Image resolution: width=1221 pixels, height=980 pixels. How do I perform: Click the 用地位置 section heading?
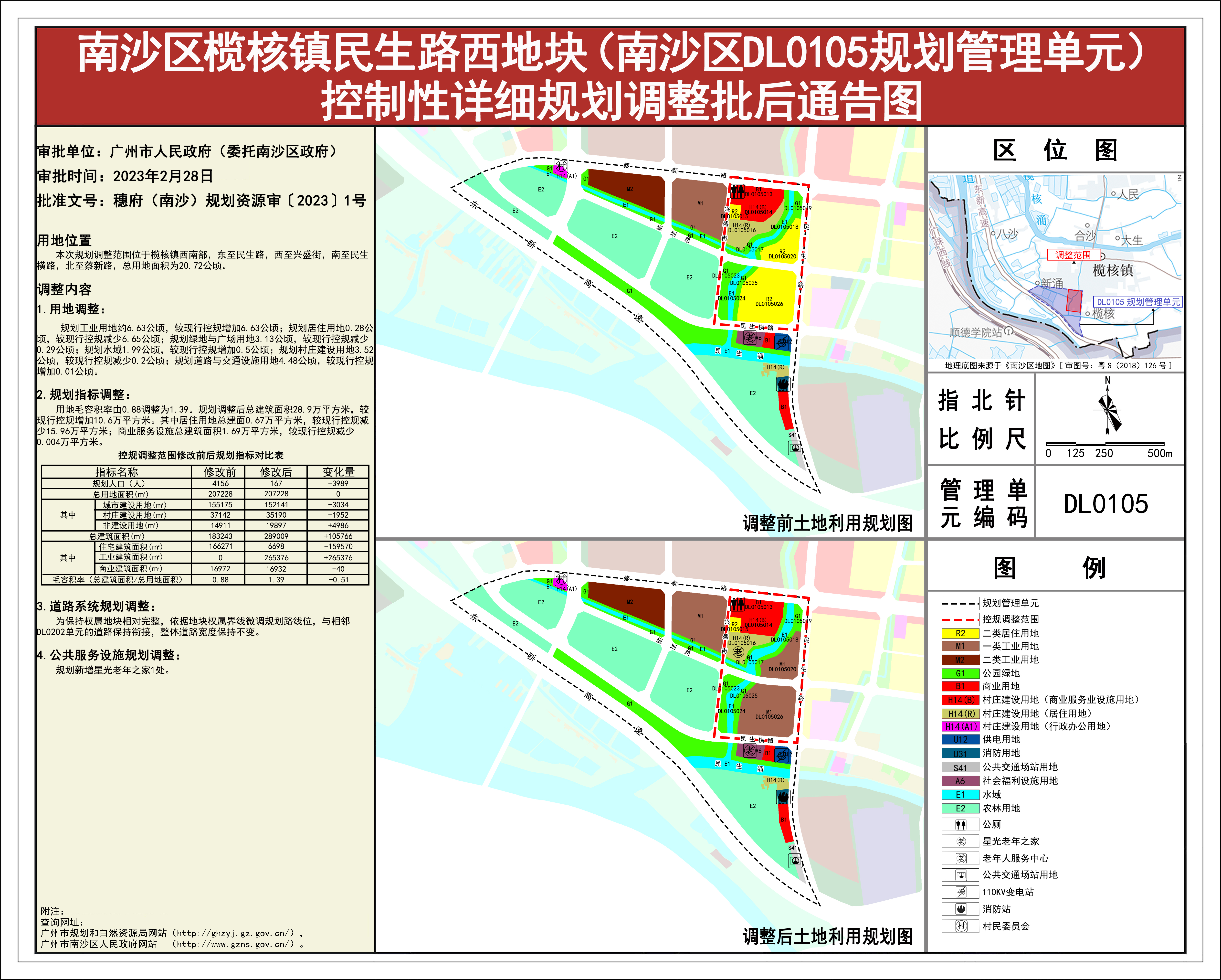pyautogui.click(x=64, y=240)
